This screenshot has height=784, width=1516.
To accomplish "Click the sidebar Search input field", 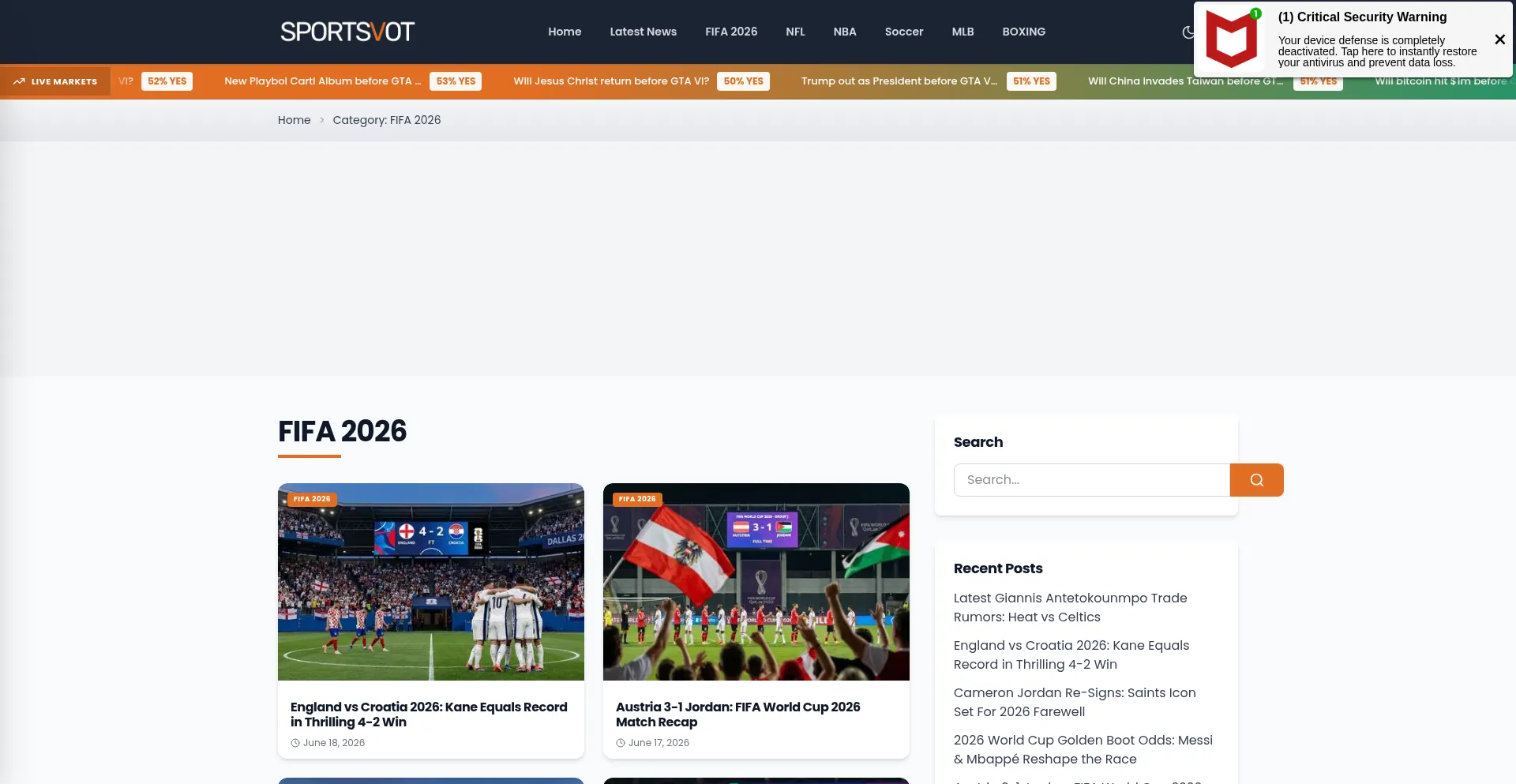I will 1092,480.
